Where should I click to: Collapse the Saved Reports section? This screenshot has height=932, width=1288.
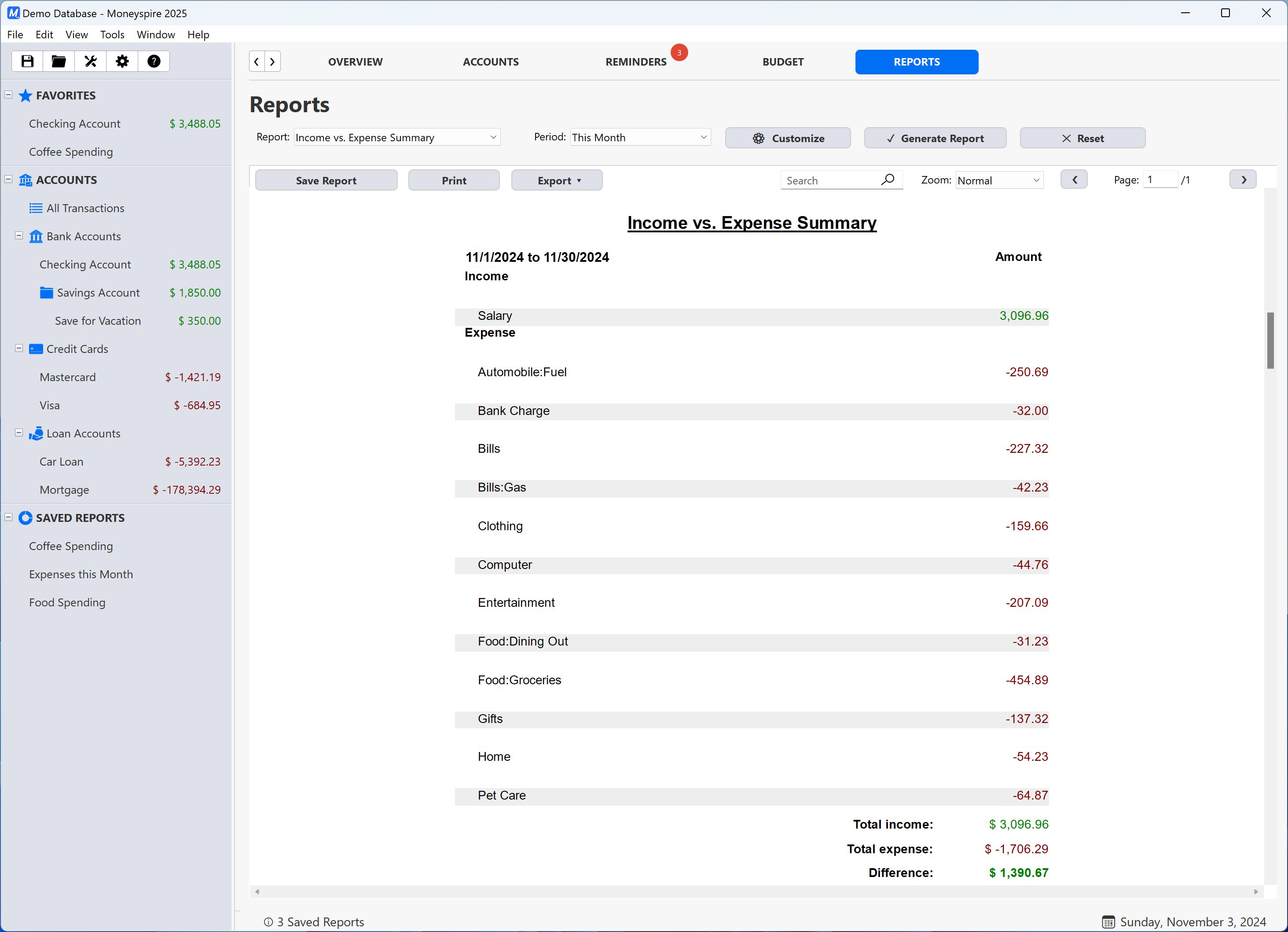pos(8,517)
